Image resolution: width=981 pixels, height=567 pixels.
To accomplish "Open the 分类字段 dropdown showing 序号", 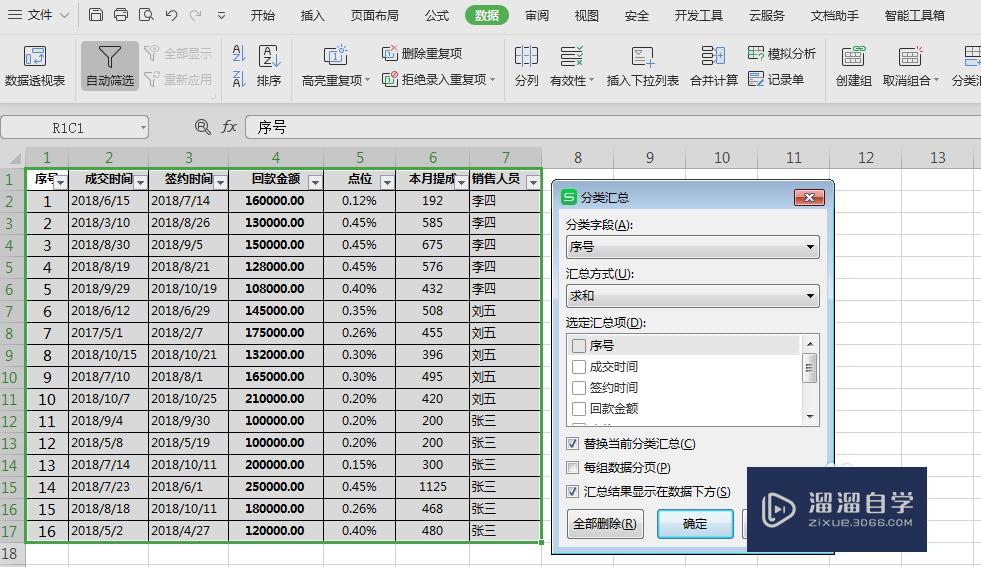I will coord(693,247).
